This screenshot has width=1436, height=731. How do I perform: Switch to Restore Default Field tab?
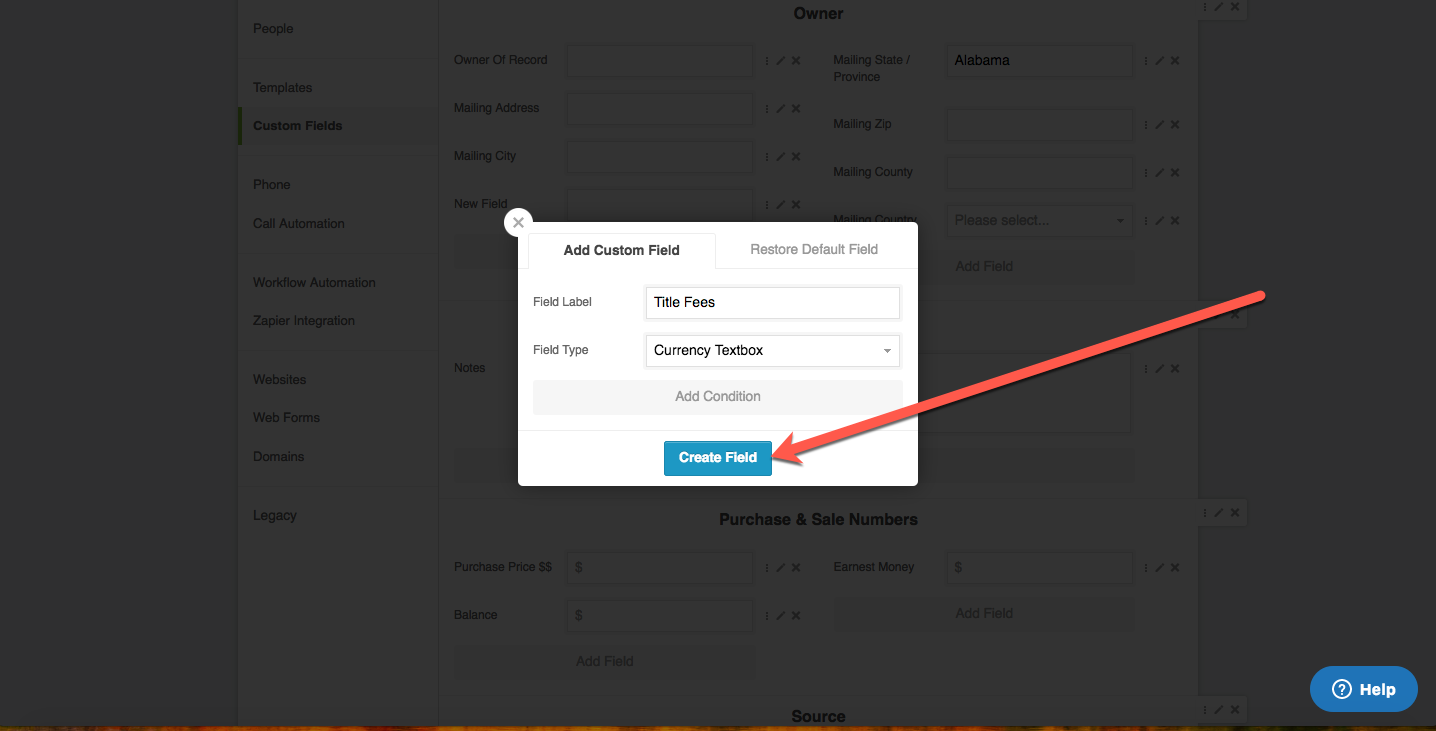(814, 249)
